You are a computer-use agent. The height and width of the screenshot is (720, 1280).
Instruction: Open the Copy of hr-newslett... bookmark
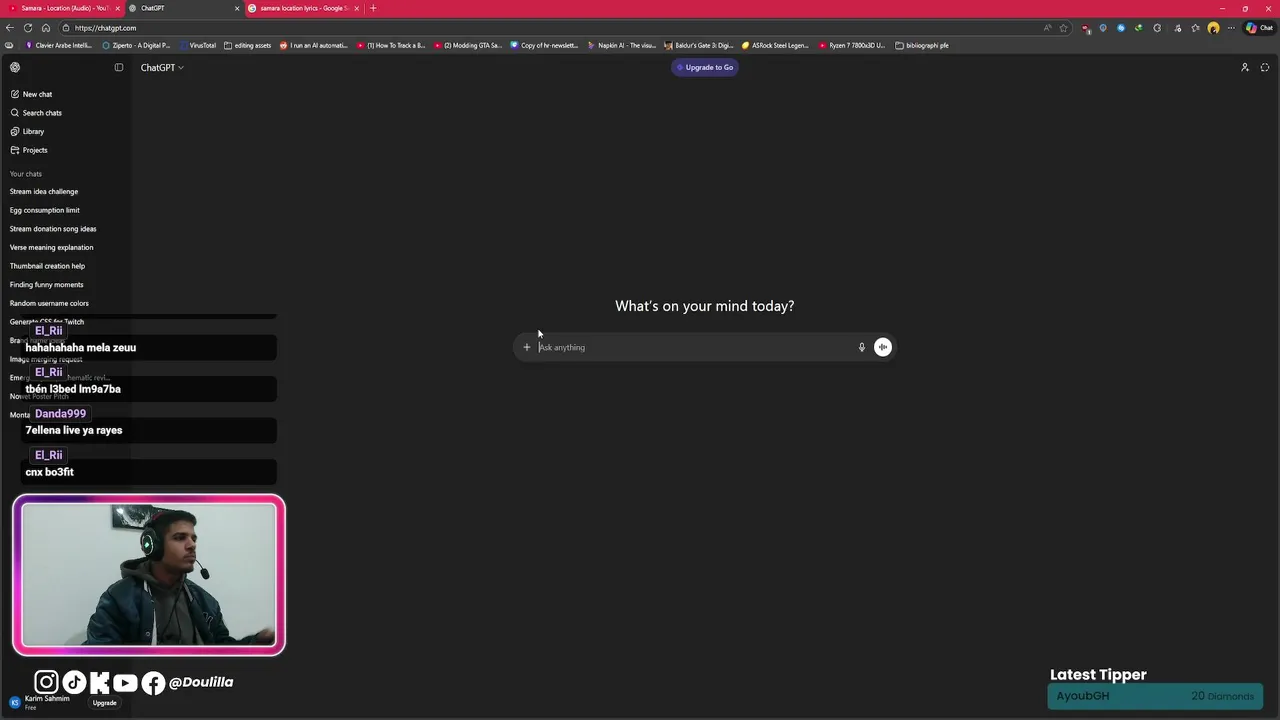[x=545, y=45]
